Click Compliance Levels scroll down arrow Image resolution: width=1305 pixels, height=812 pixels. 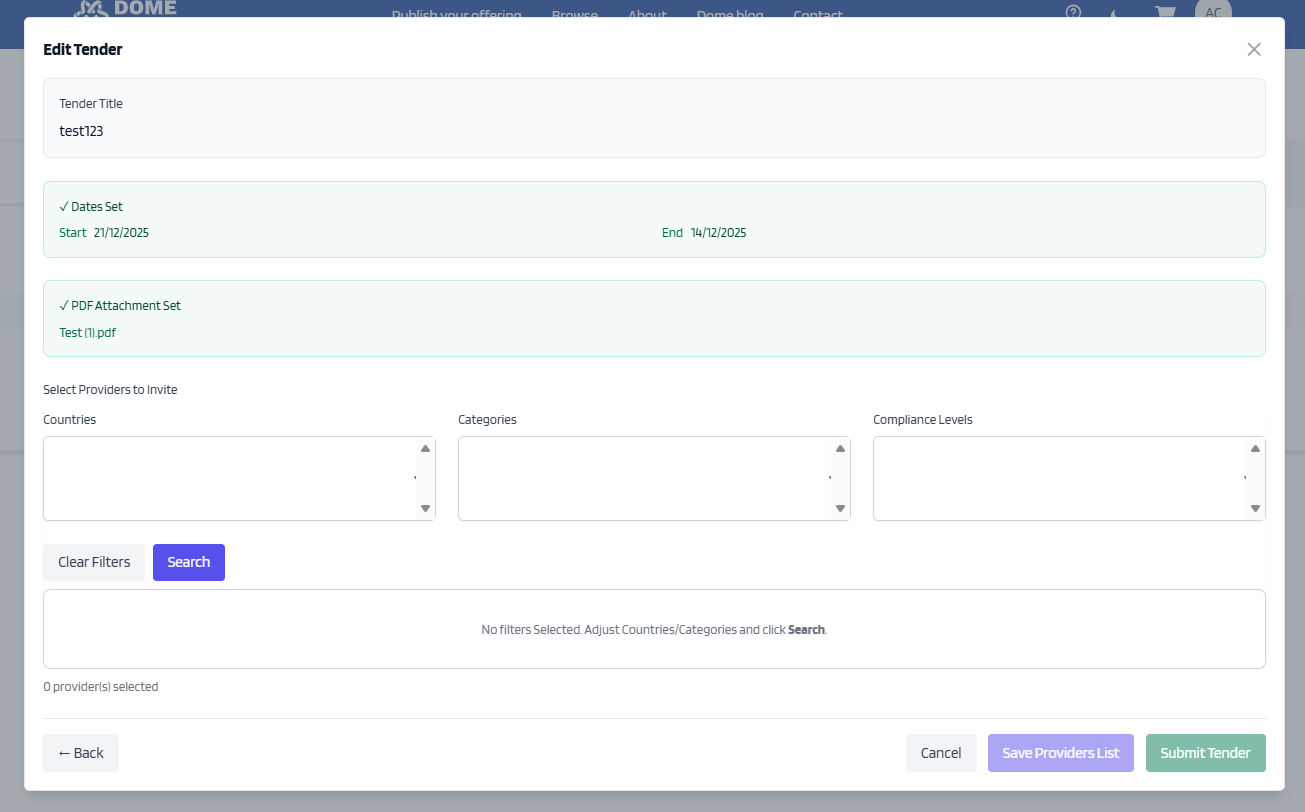click(1255, 508)
